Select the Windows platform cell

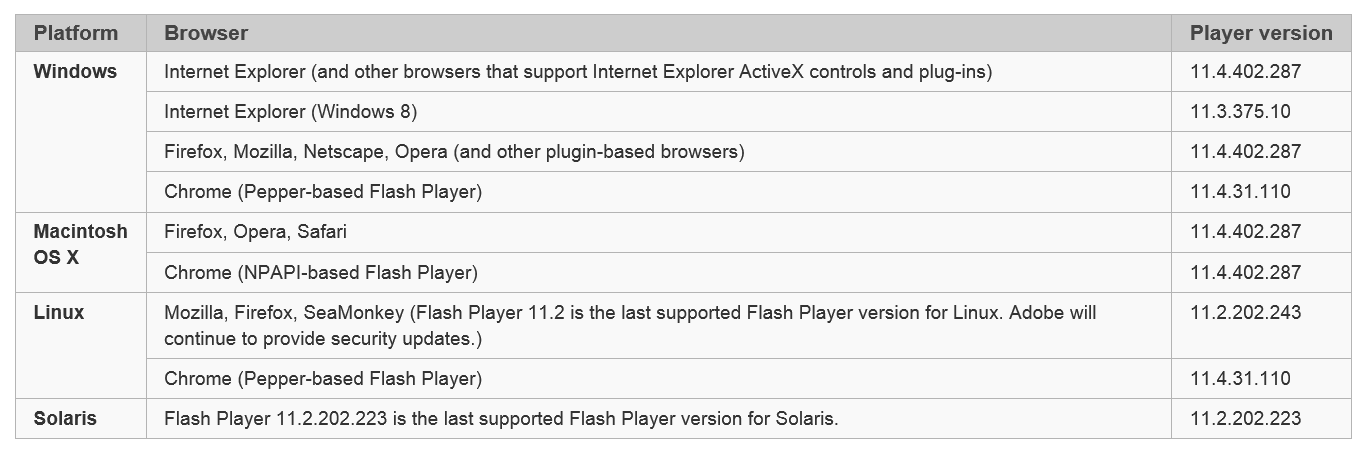tap(75, 72)
